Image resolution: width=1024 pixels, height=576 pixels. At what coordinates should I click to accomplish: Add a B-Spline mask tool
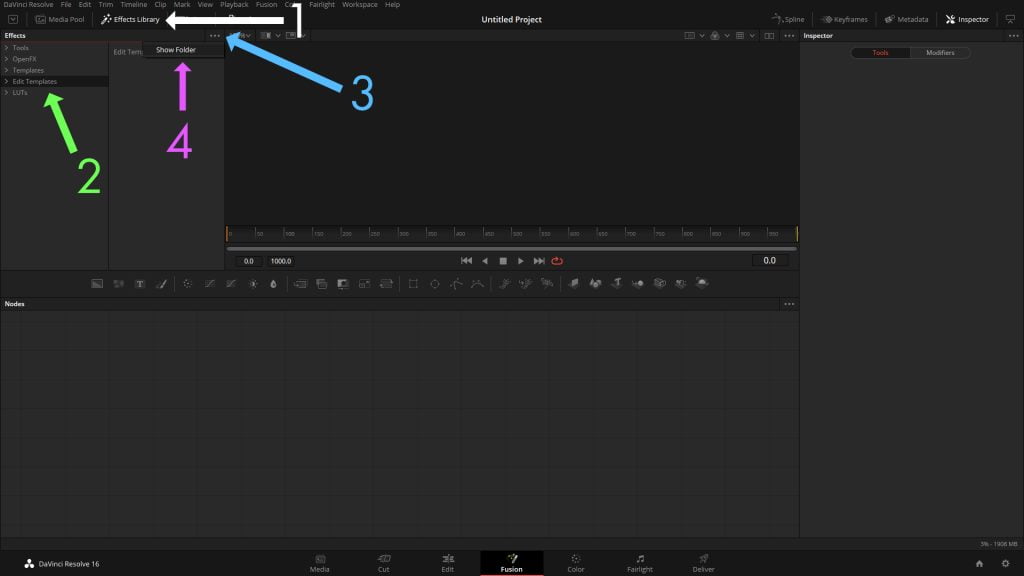pyautogui.click(x=477, y=283)
